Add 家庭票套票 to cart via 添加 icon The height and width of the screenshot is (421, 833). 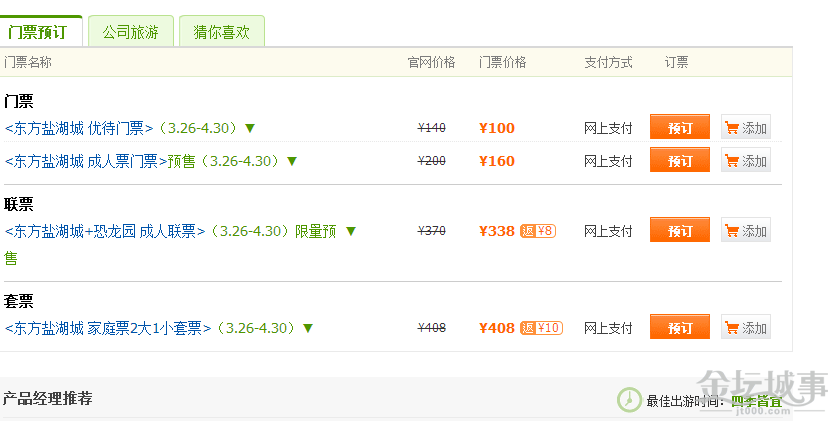pos(745,327)
